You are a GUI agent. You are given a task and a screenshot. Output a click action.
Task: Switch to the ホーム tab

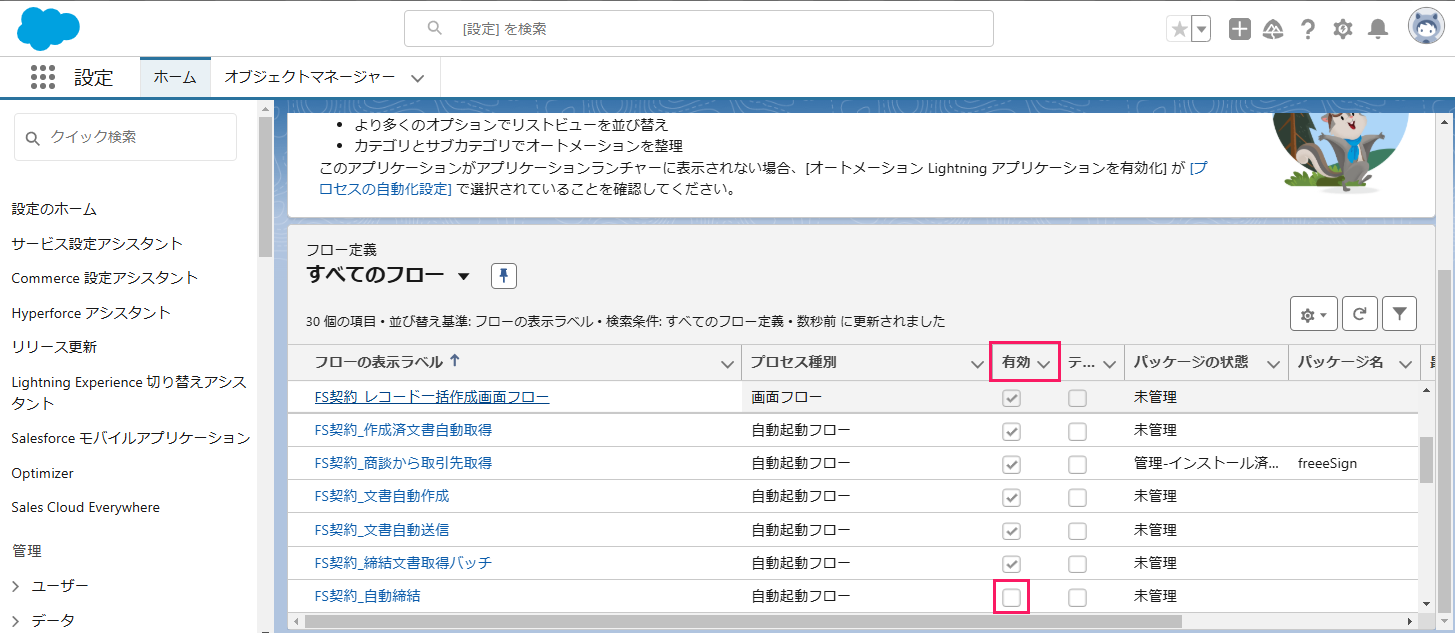click(x=175, y=77)
